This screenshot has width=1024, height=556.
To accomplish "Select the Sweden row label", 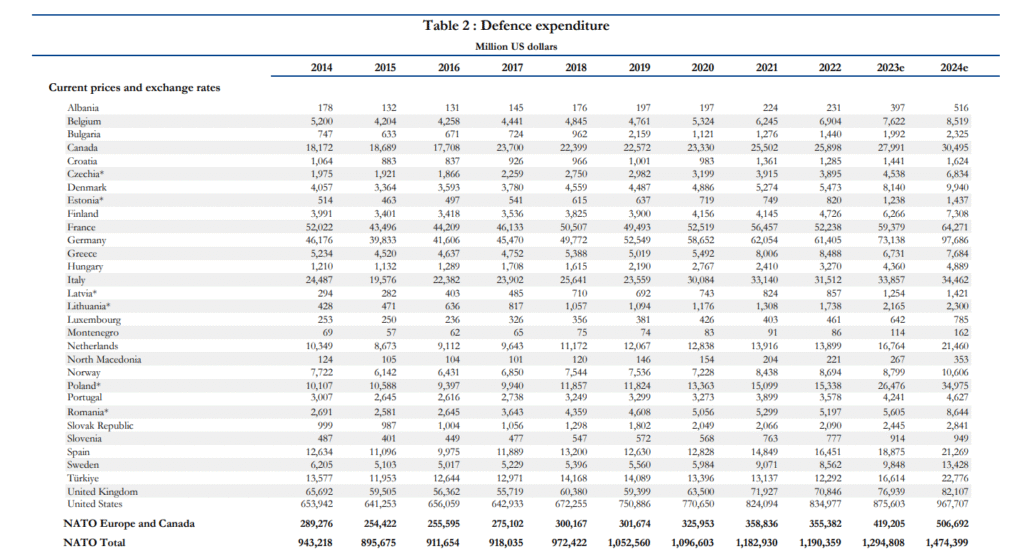I will click(83, 465).
